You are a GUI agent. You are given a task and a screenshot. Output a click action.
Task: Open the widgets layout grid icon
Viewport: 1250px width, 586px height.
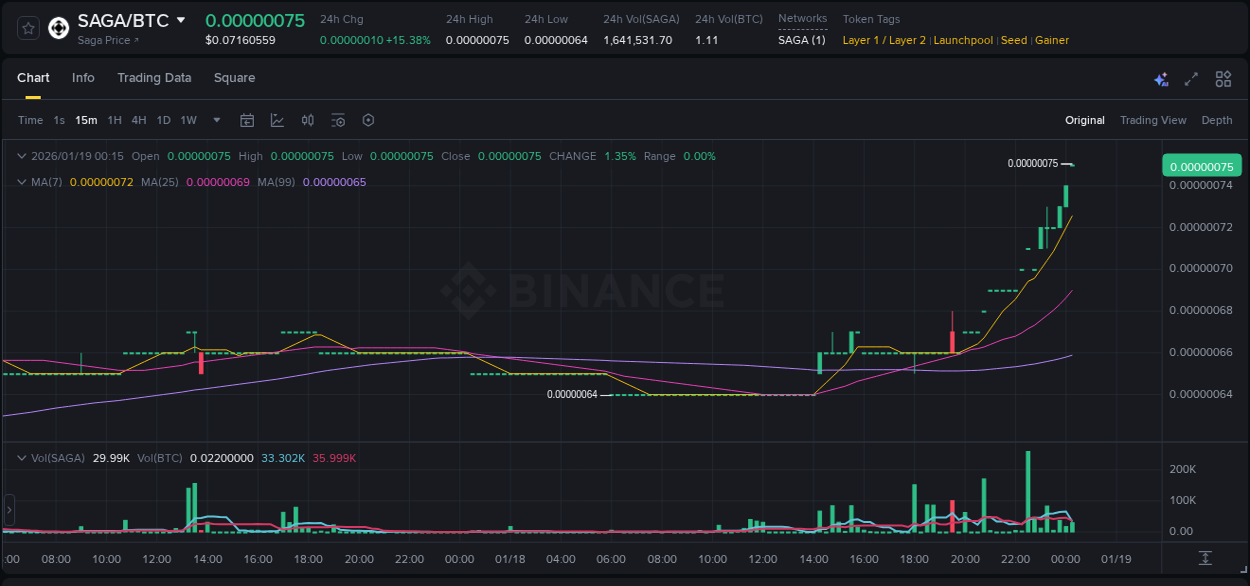click(x=1223, y=78)
